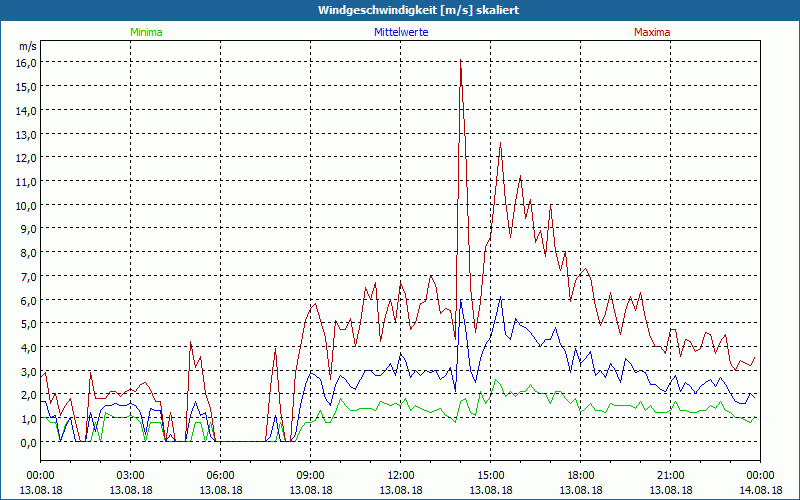Click the 4,0 y-axis value
800x500 pixels.
[x=29, y=348]
